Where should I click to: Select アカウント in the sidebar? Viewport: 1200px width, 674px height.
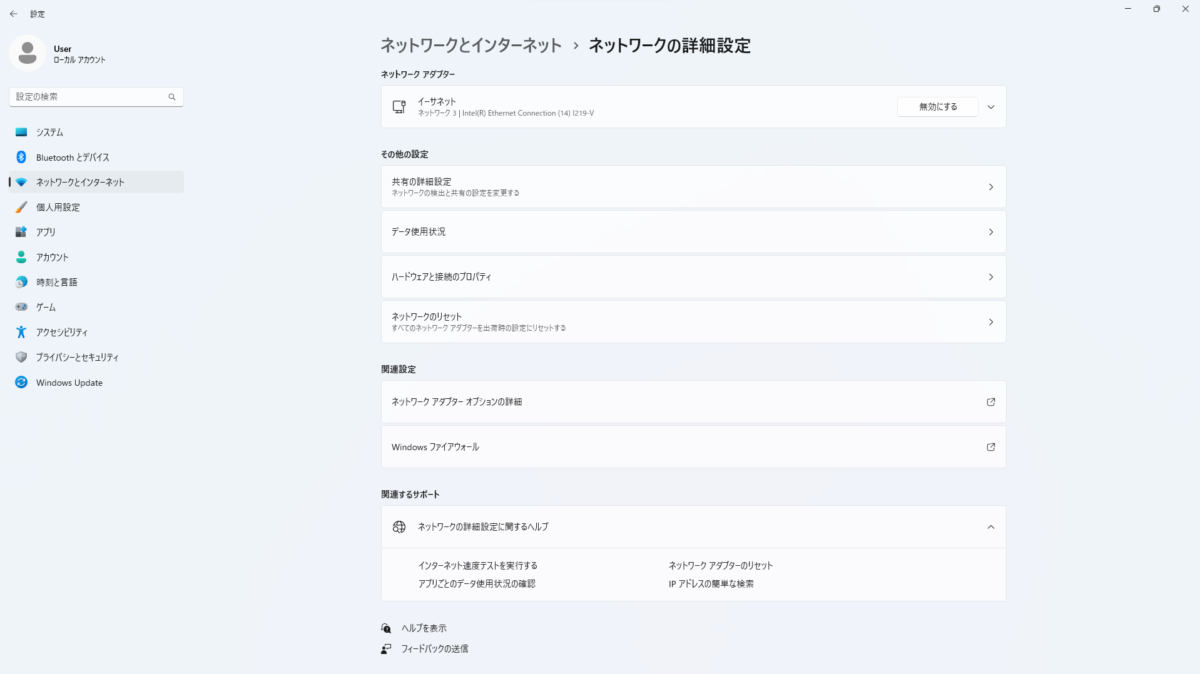tap(96, 257)
